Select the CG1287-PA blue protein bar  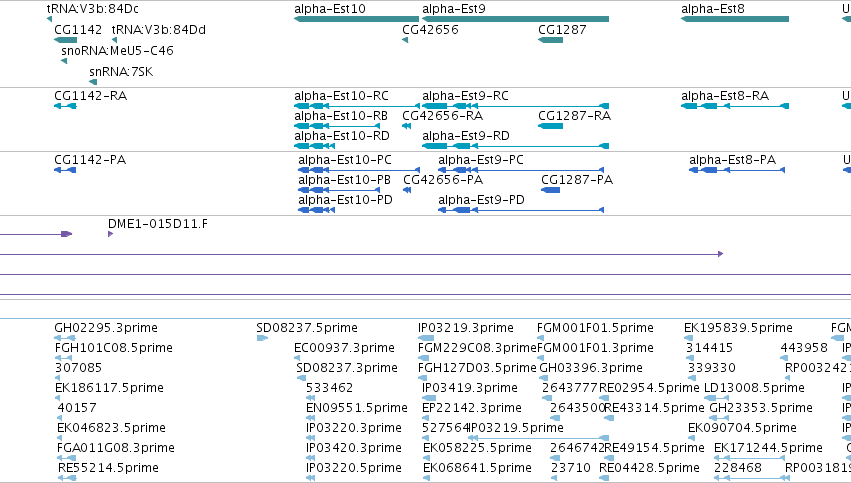point(550,190)
